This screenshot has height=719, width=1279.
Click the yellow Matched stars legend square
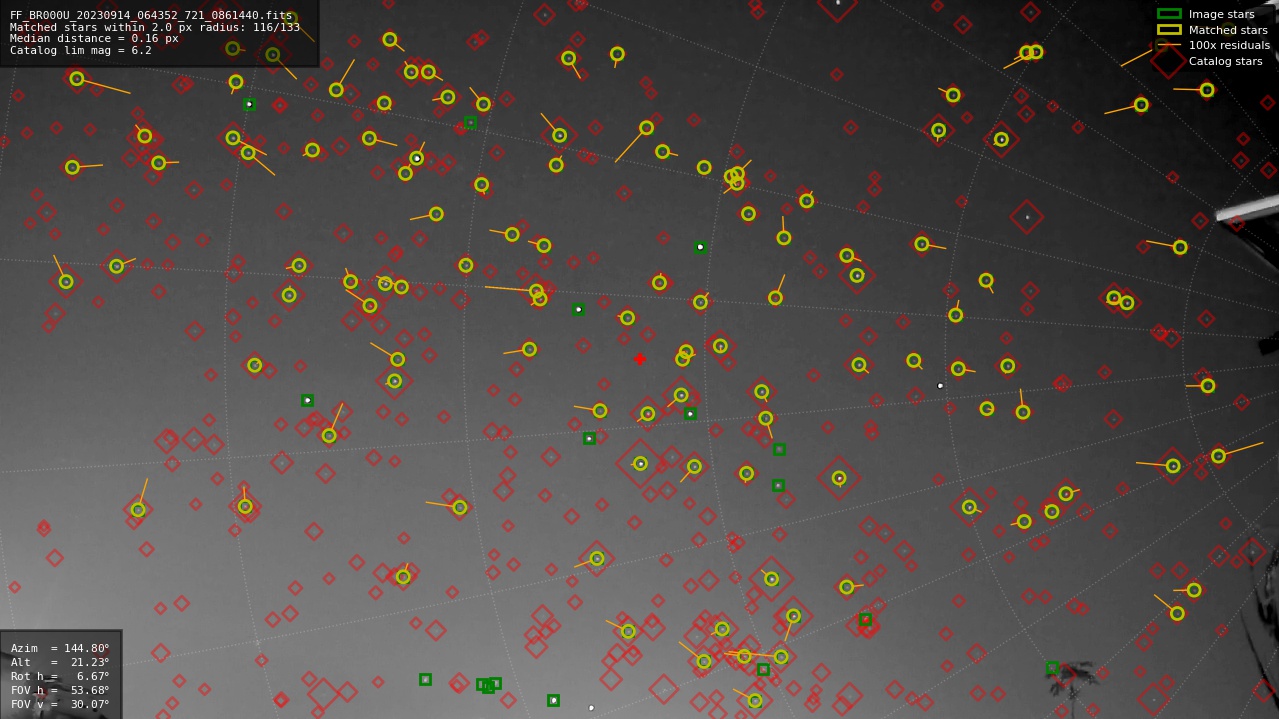[x=1169, y=30]
